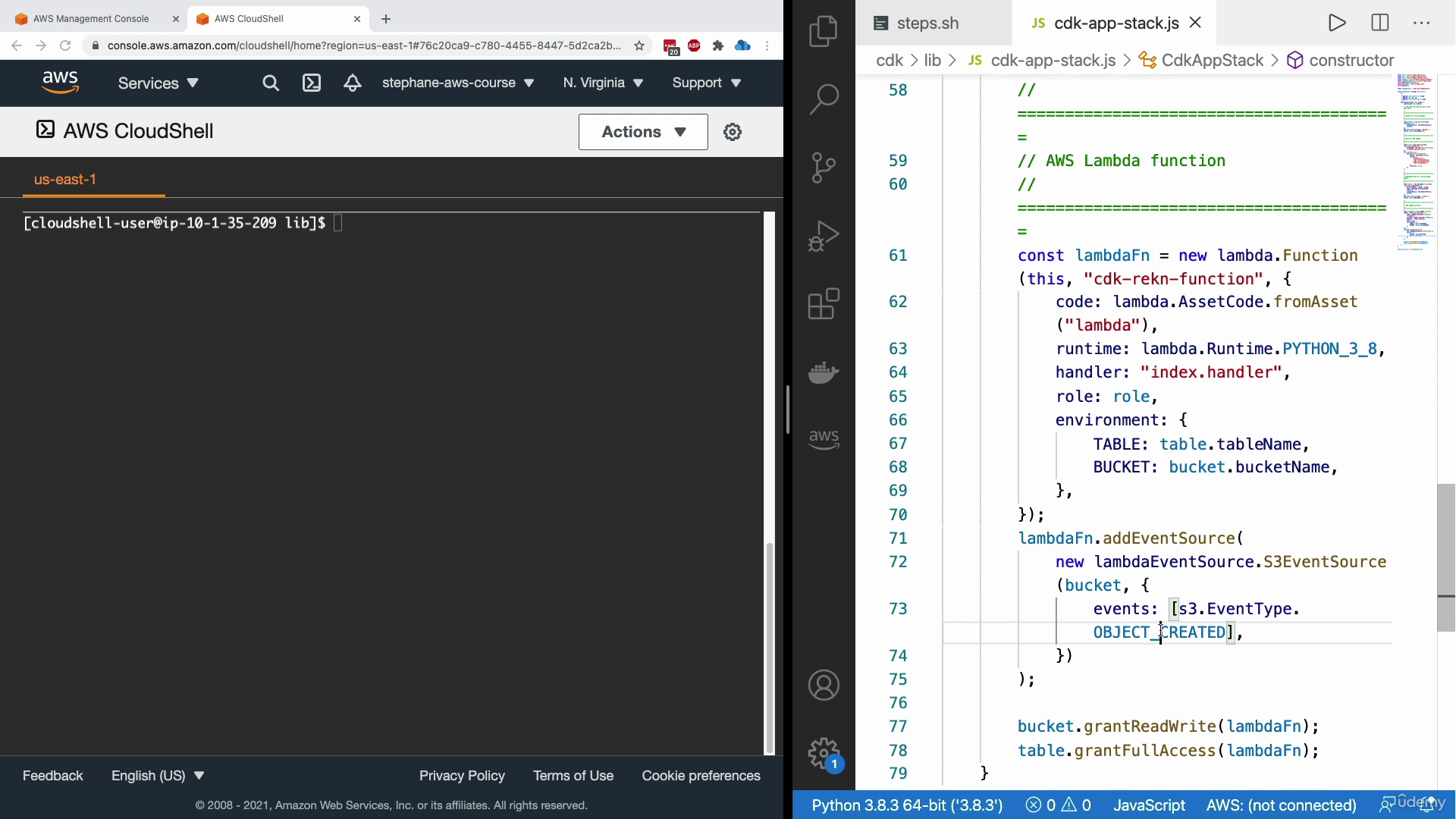Screen dimensions: 1456x819
Task: Open VS Code Explorer view
Action: [x=824, y=31]
